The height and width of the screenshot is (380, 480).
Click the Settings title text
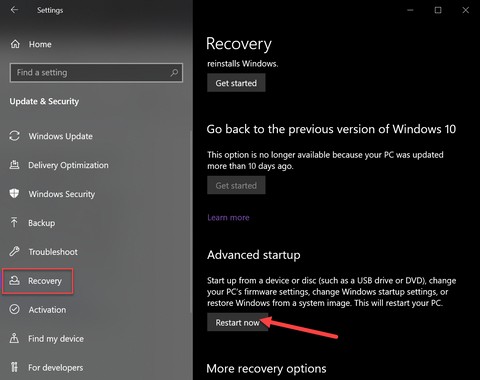pyautogui.click(x=50, y=10)
